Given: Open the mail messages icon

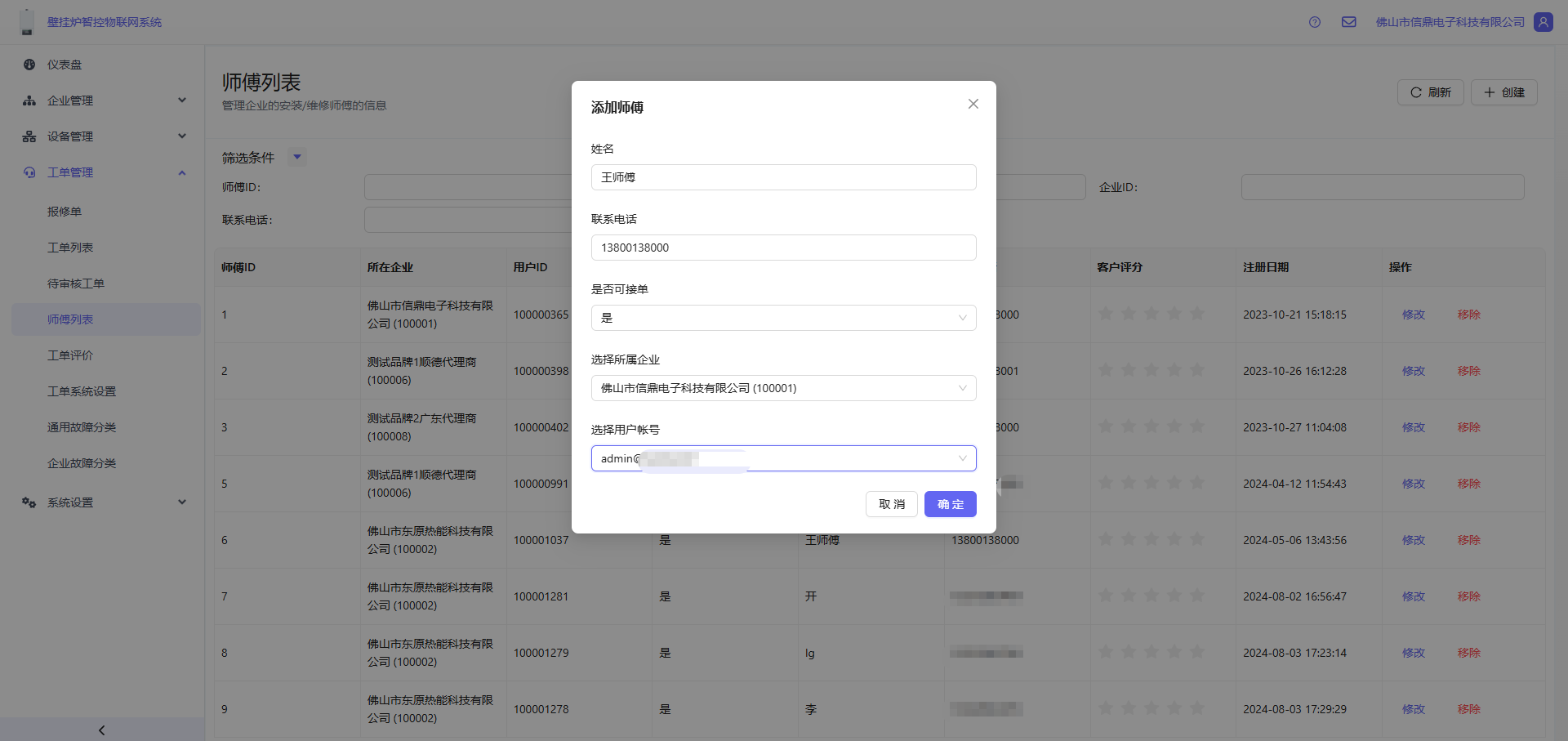Looking at the screenshot, I should pyautogui.click(x=1348, y=22).
